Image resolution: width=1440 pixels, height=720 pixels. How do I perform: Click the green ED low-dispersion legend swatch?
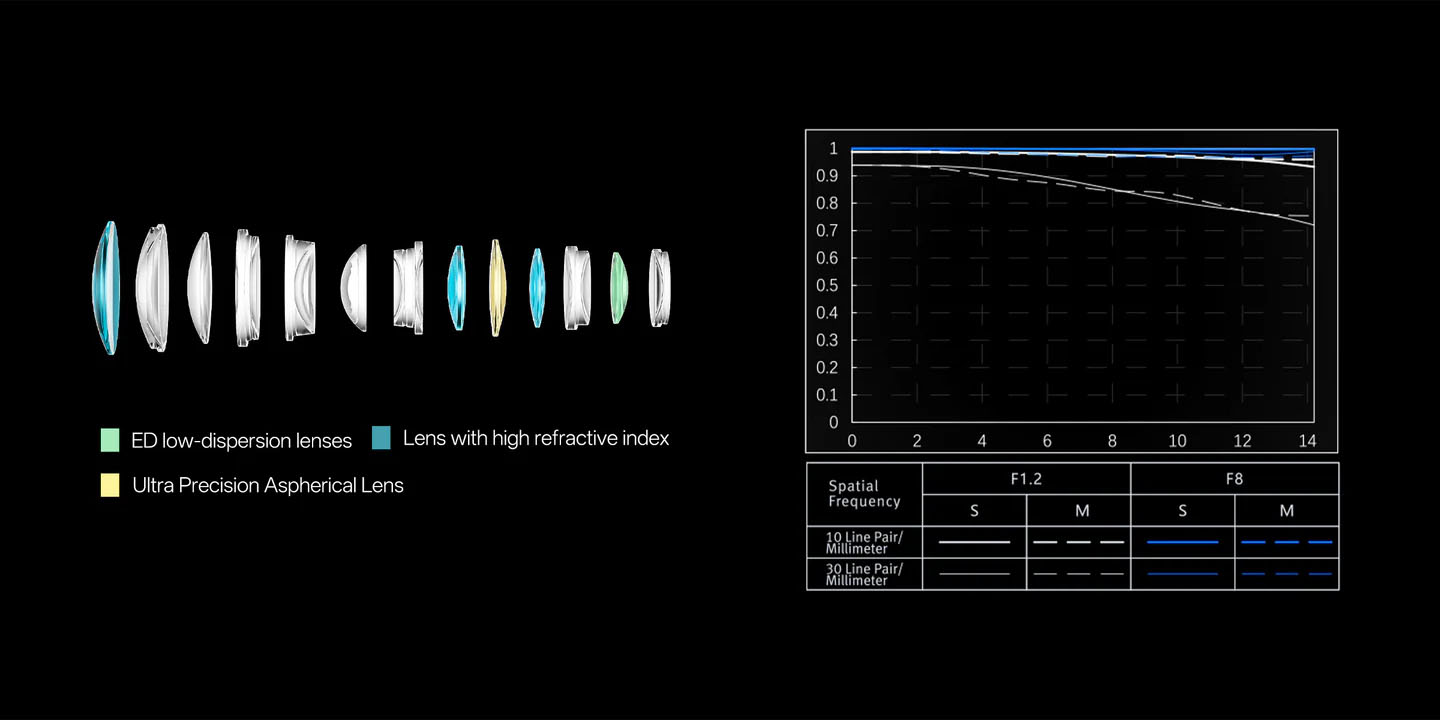tap(110, 440)
